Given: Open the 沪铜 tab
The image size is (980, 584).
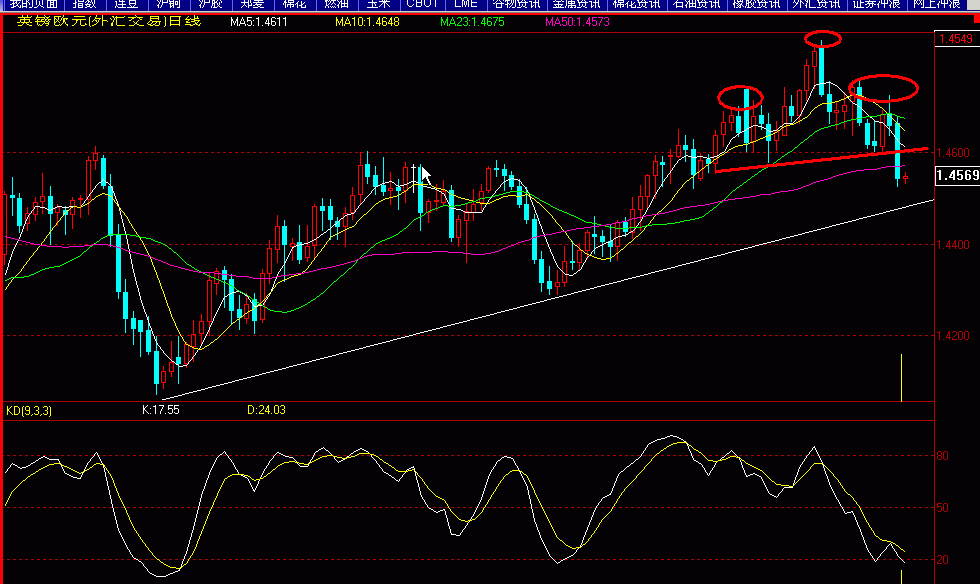Looking at the screenshot, I should [x=168, y=4].
